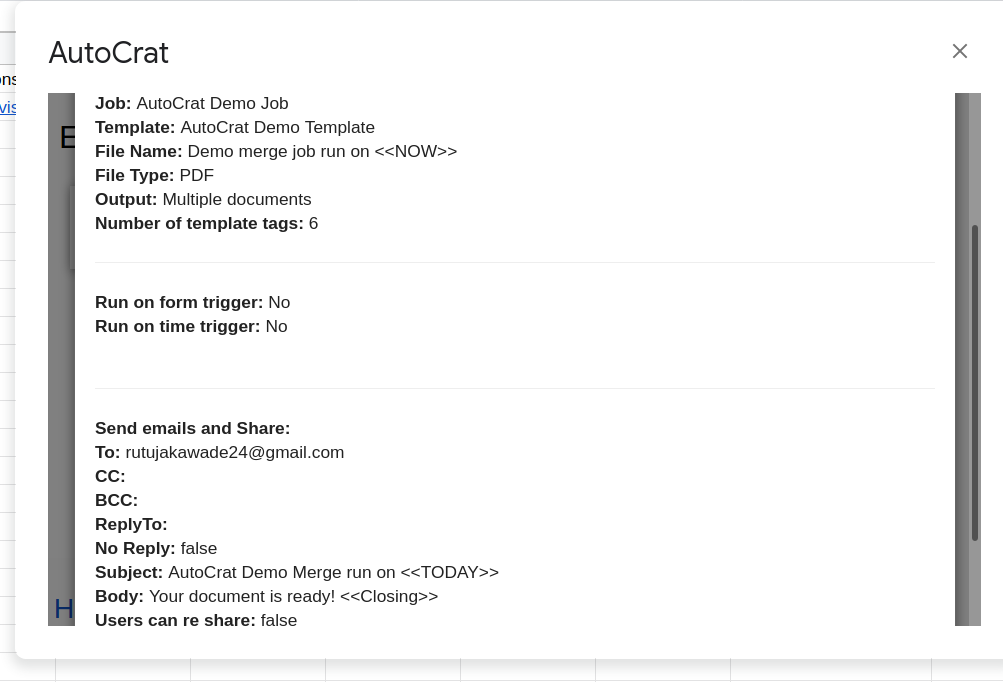This screenshot has height=682, width=1003.
Task: Click the partially hidden blue link at left edge
Action: pyautogui.click(x=8, y=107)
